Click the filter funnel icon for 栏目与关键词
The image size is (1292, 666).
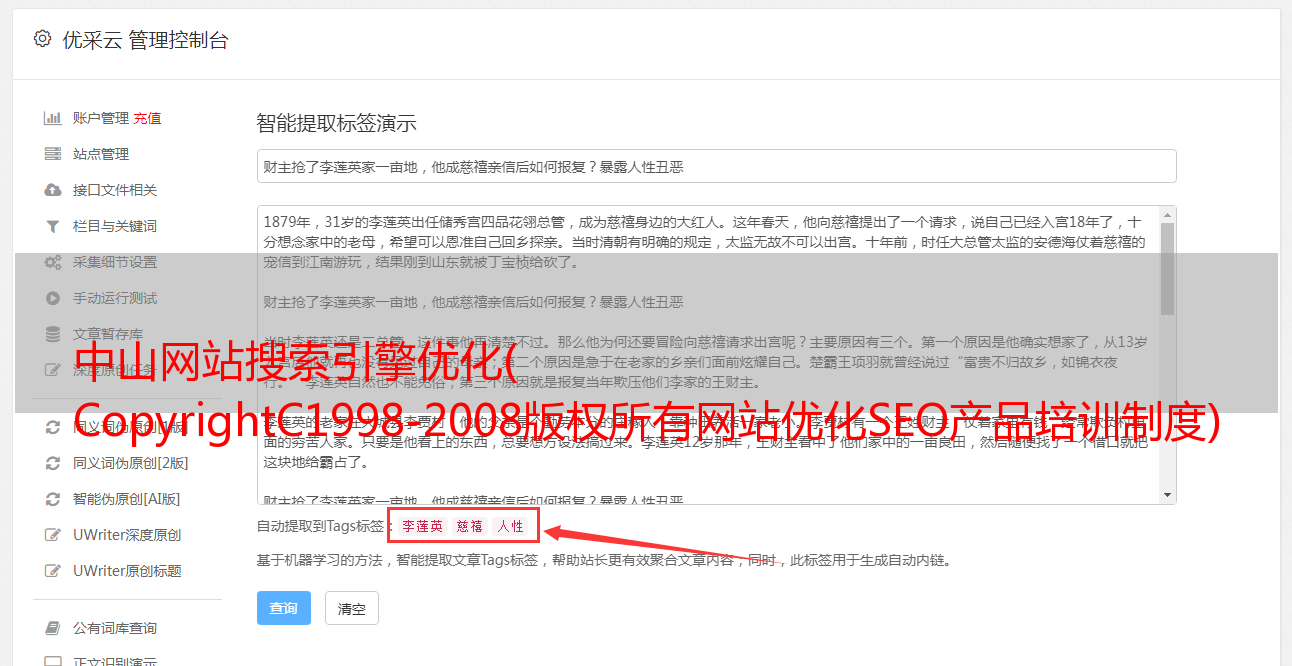(53, 226)
